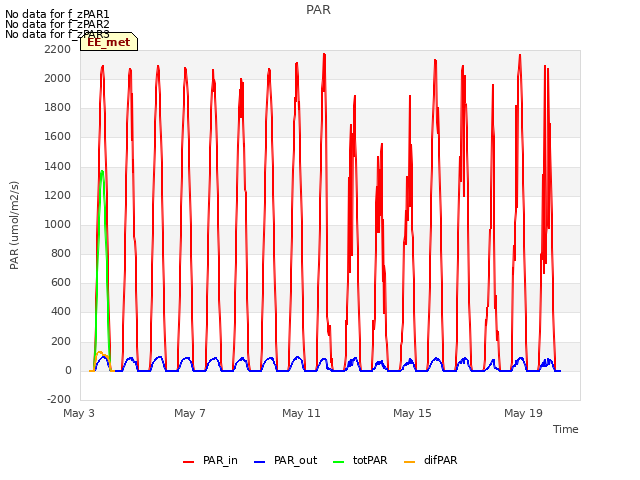Click the May 15 x-axis label

pyautogui.click(x=412, y=413)
